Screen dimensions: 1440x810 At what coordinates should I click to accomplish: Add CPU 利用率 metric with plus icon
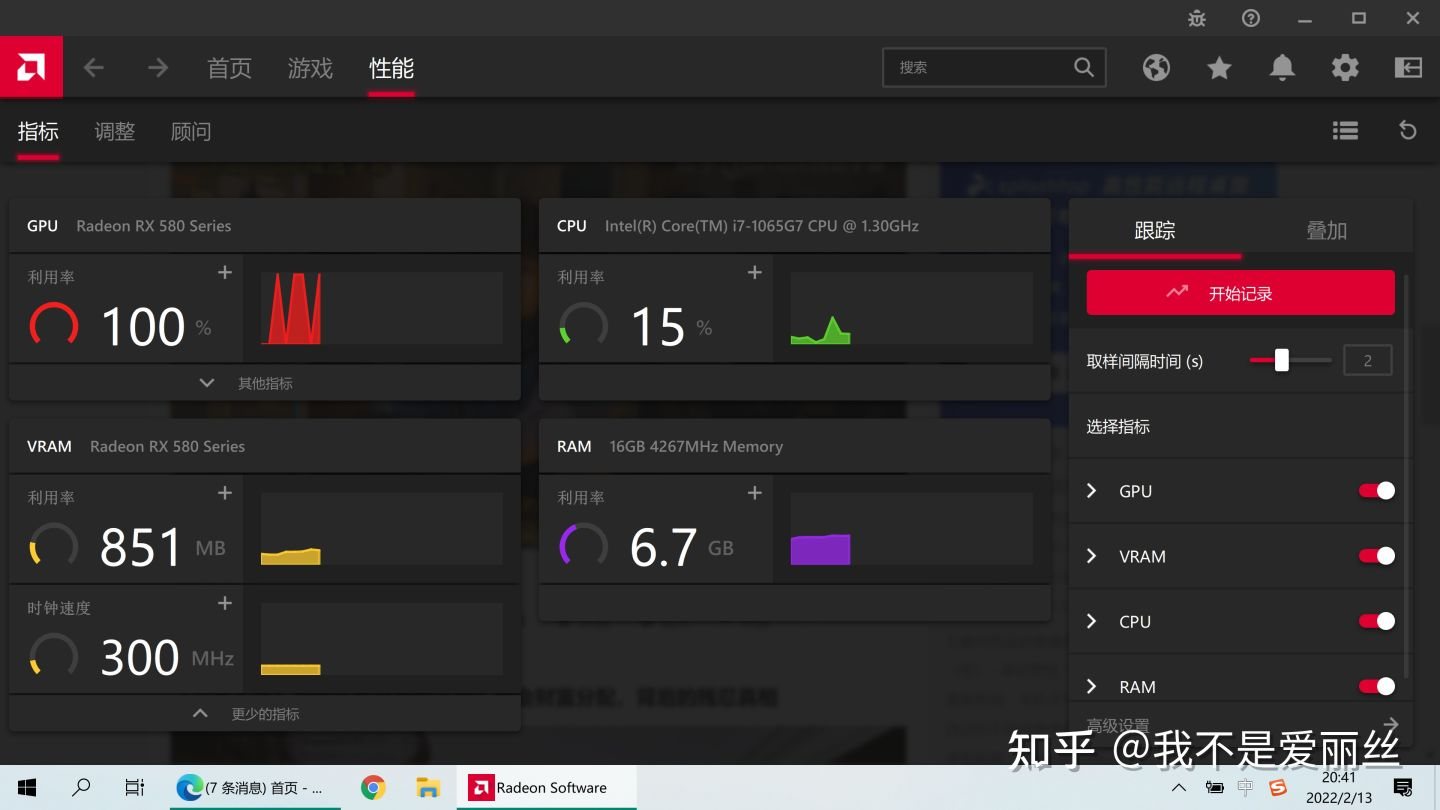[755, 272]
